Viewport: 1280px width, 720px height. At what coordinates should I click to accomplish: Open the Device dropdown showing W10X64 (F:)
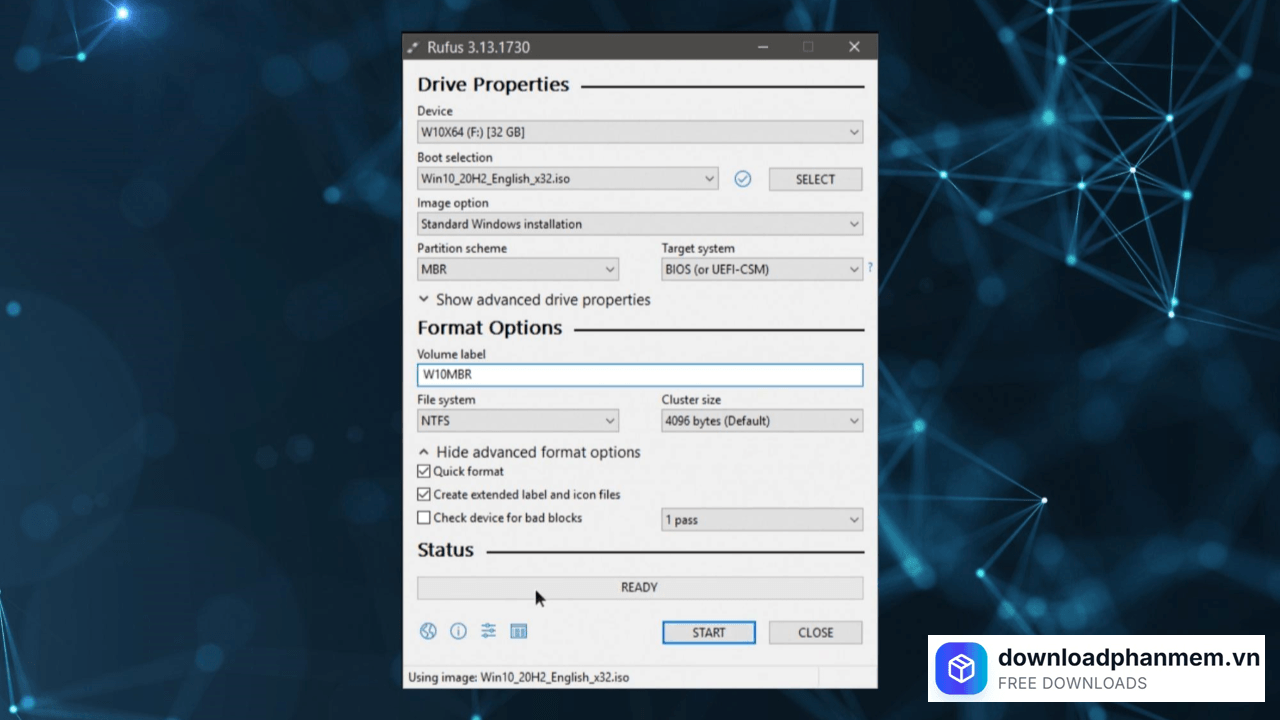(x=640, y=132)
